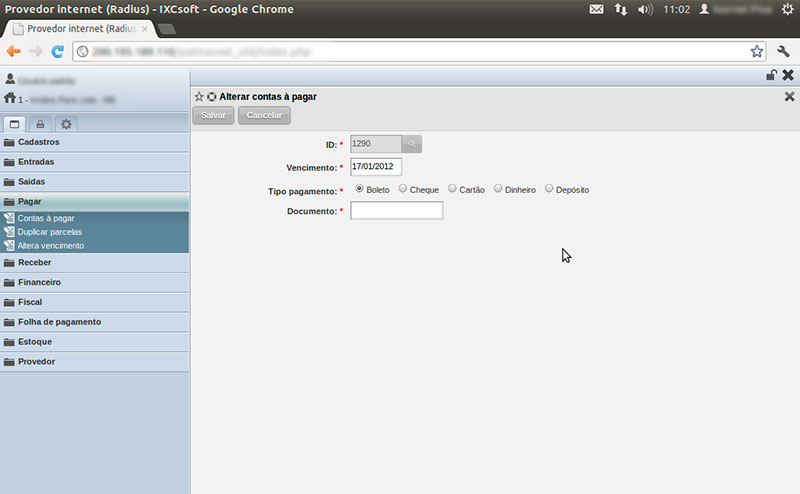Expand the Folha de pagamento folder
This screenshot has width=800, height=494.
[x=94, y=322]
